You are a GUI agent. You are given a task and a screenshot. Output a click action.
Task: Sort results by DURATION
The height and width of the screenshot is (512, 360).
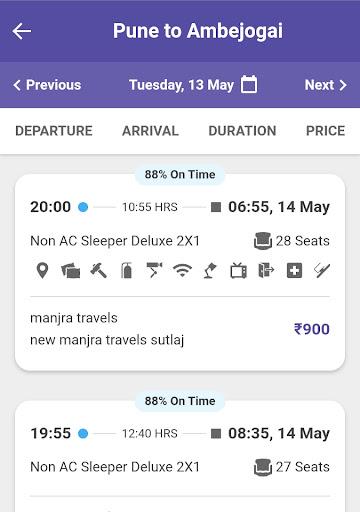242,131
